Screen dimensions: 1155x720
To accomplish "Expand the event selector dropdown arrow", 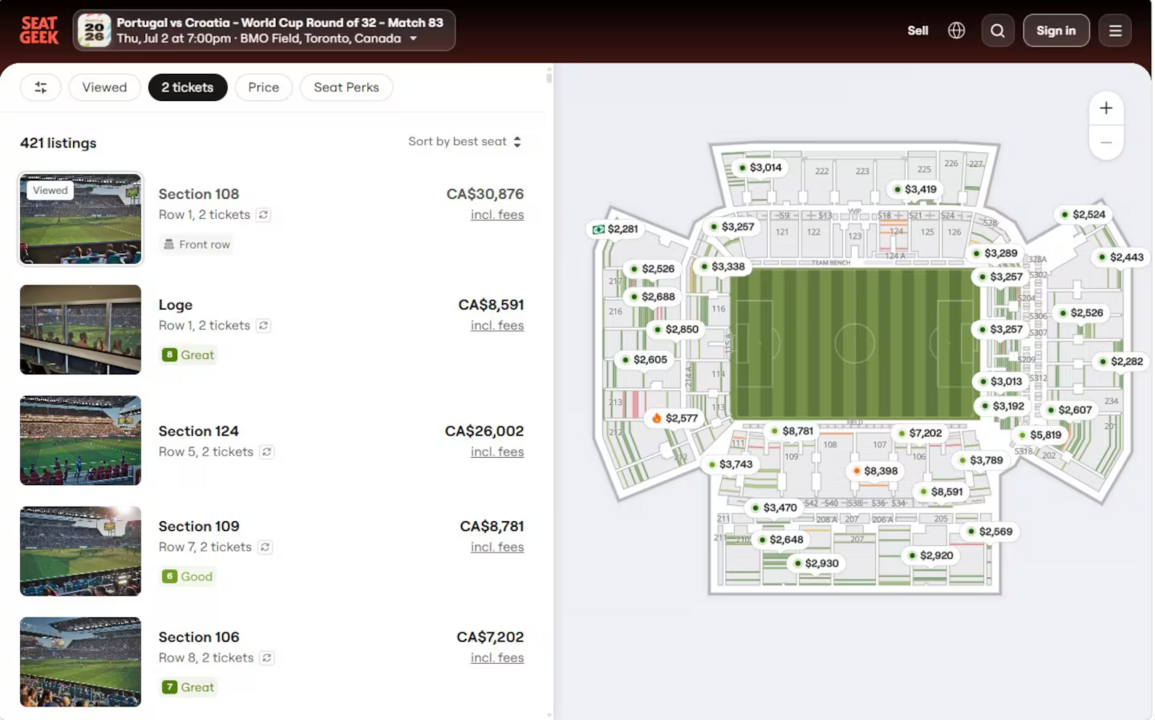I will click(413, 38).
